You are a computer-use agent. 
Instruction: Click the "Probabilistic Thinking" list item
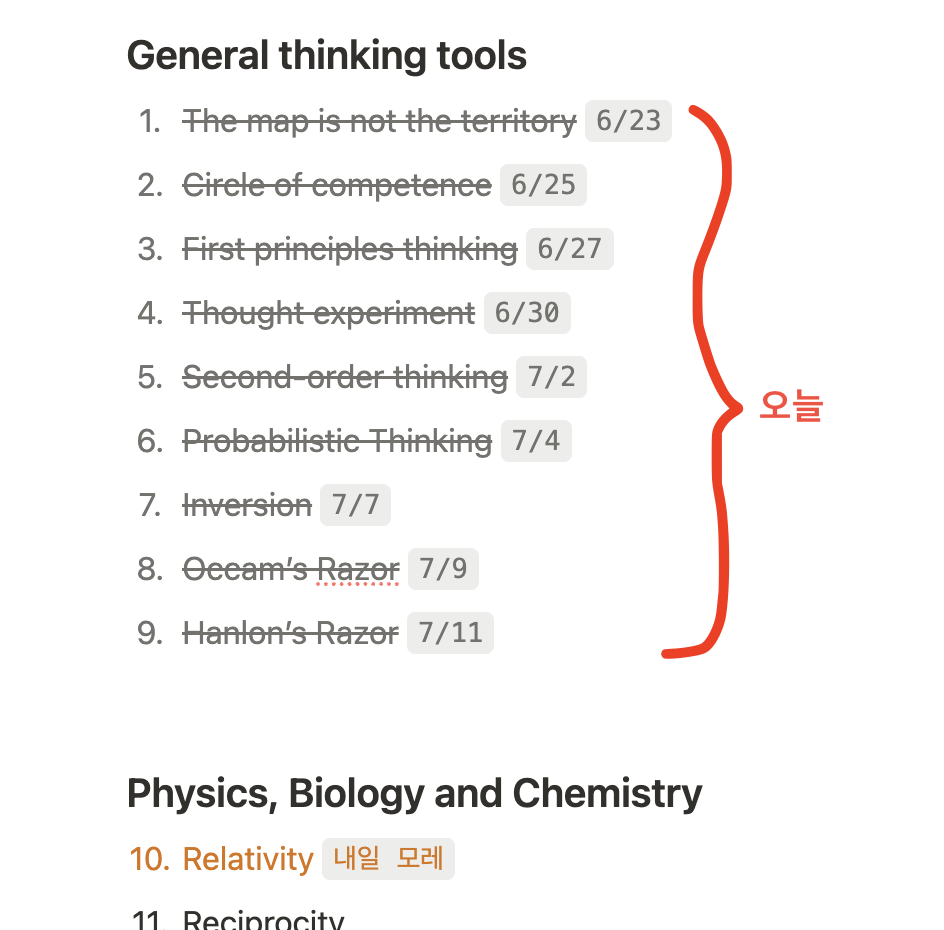[337, 442]
